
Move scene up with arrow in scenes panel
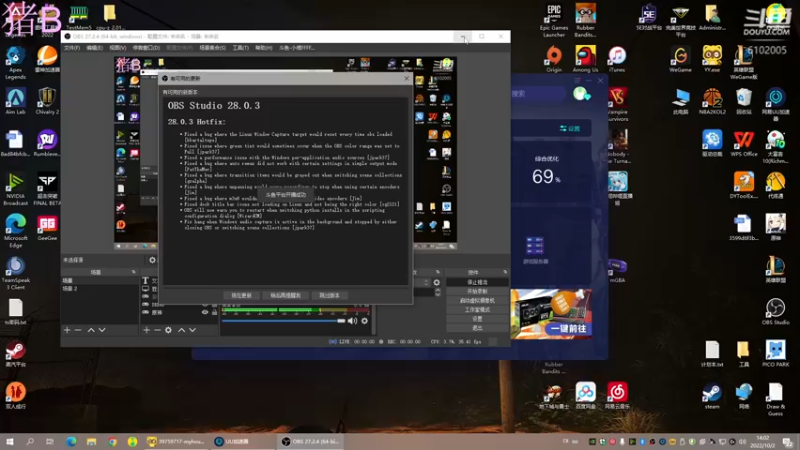pos(91,330)
